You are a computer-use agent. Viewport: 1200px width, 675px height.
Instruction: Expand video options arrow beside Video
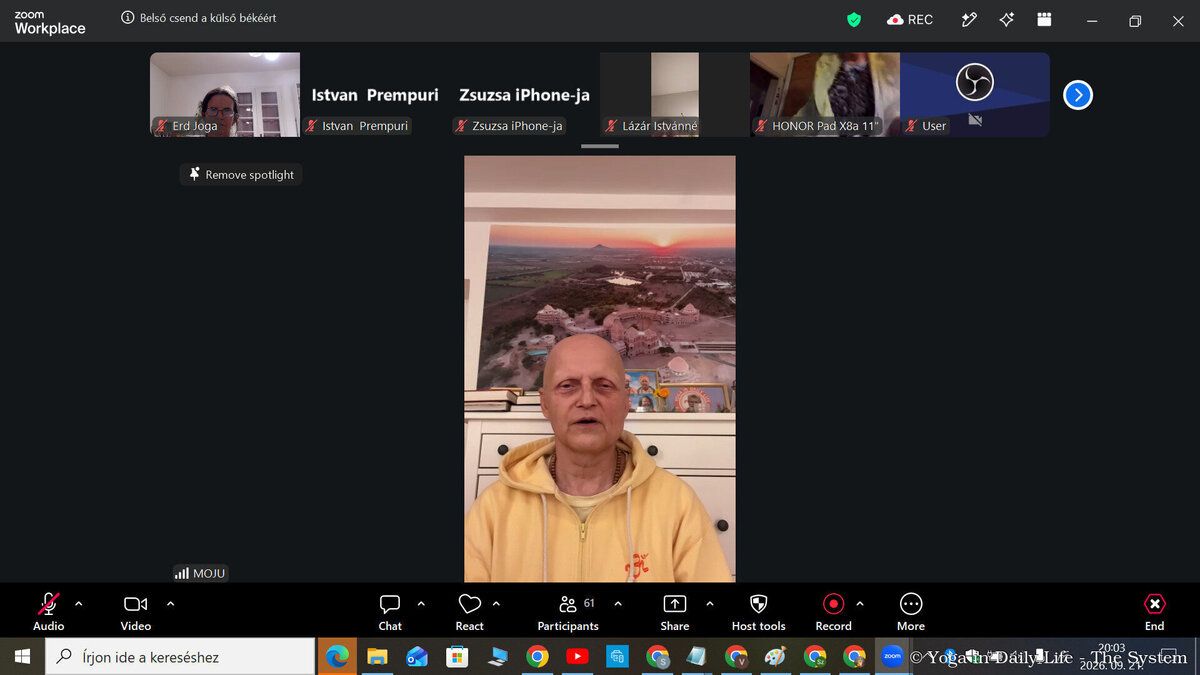pos(170,603)
